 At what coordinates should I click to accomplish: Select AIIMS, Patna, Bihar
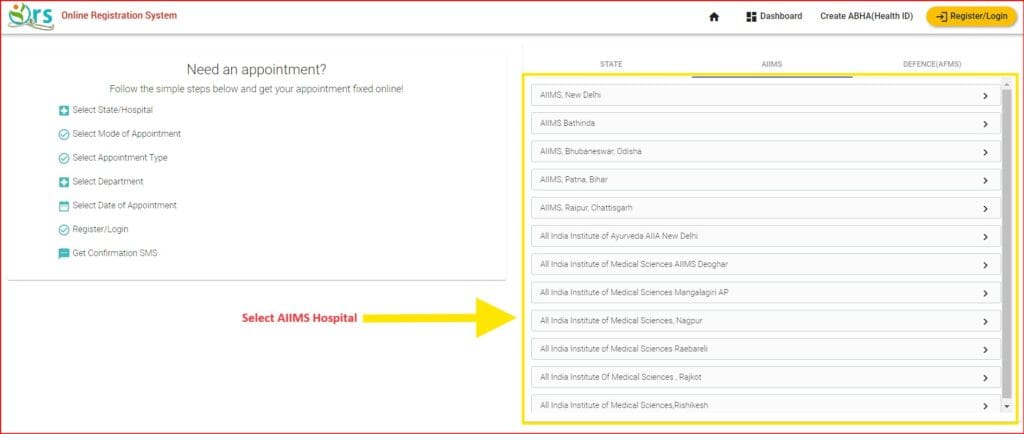pyautogui.click(x=766, y=179)
